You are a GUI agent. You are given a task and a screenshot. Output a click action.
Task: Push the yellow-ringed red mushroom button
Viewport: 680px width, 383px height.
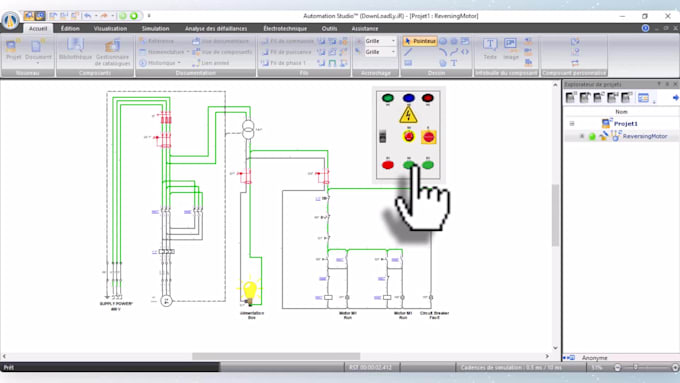(x=409, y=137)
